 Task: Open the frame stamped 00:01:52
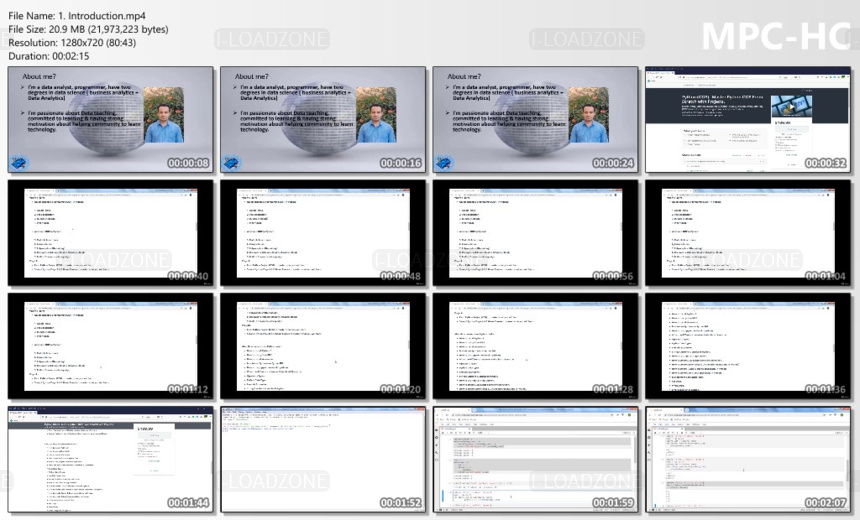click(x=322, y=460)
